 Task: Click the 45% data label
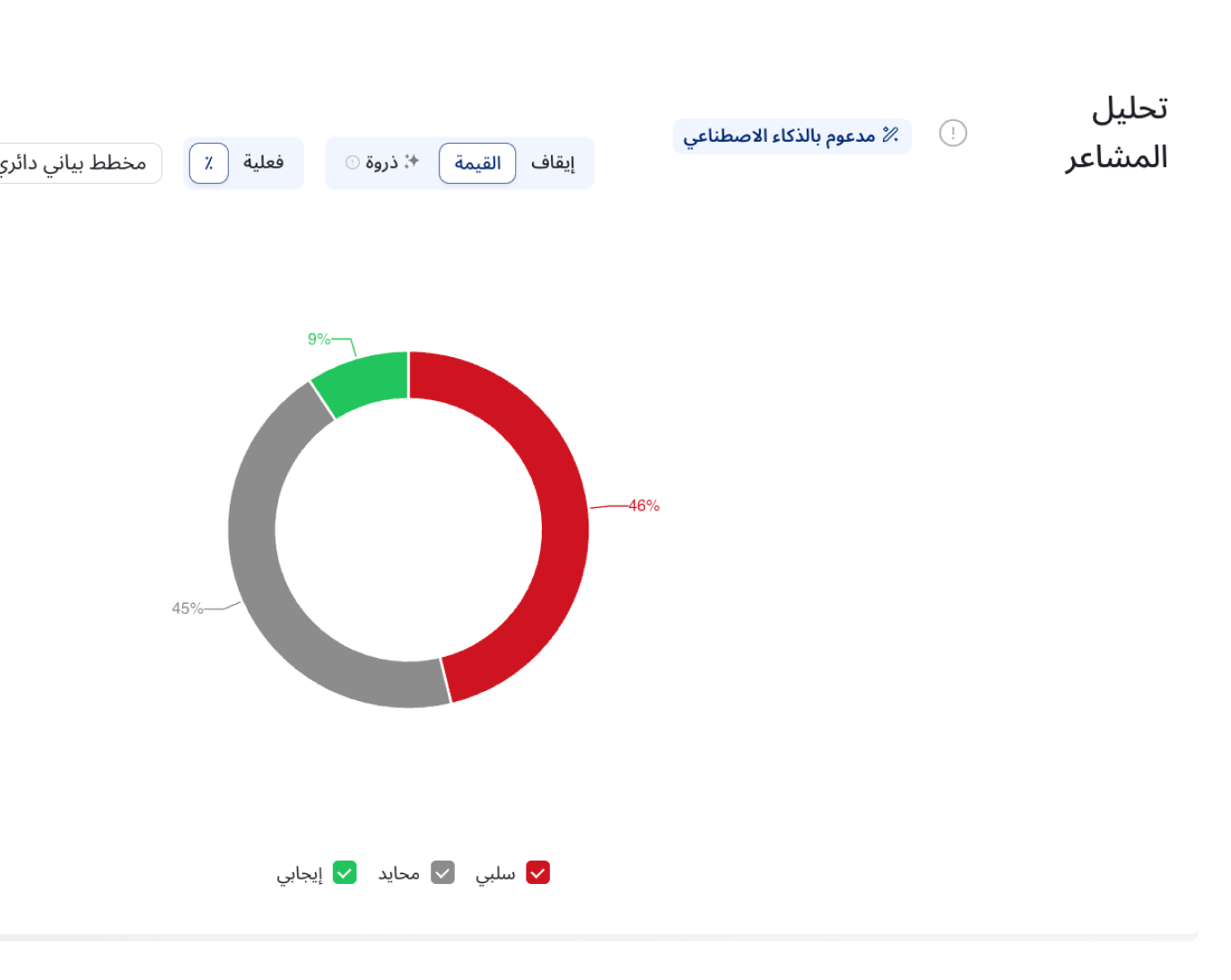coord(188,608)
